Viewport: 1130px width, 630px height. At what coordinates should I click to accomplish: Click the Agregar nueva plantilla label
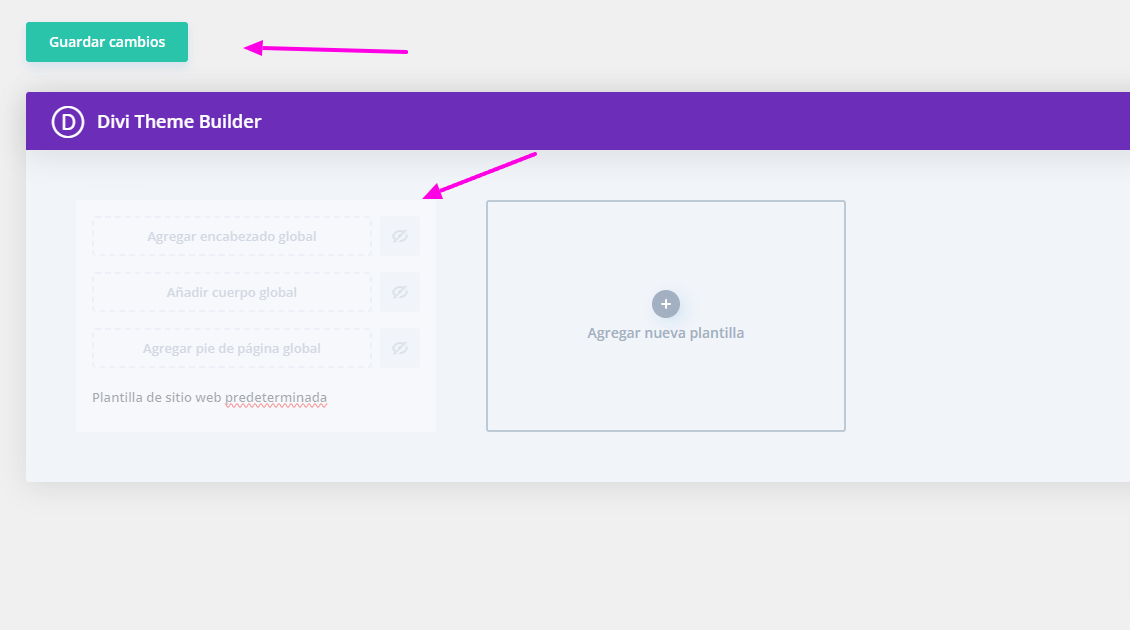coord(666,333)
